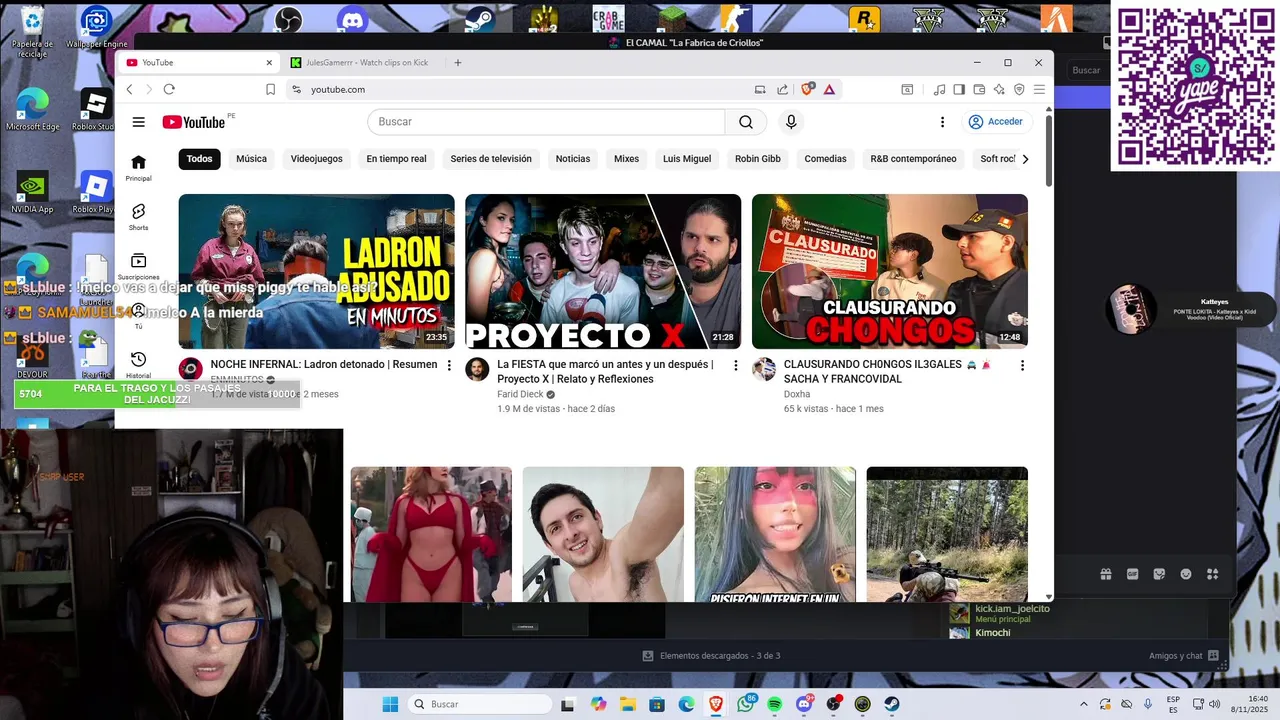This screenshot has height=720, width=1280.
Task: Select the Comedias filter chip
Action: pos(825,159)
